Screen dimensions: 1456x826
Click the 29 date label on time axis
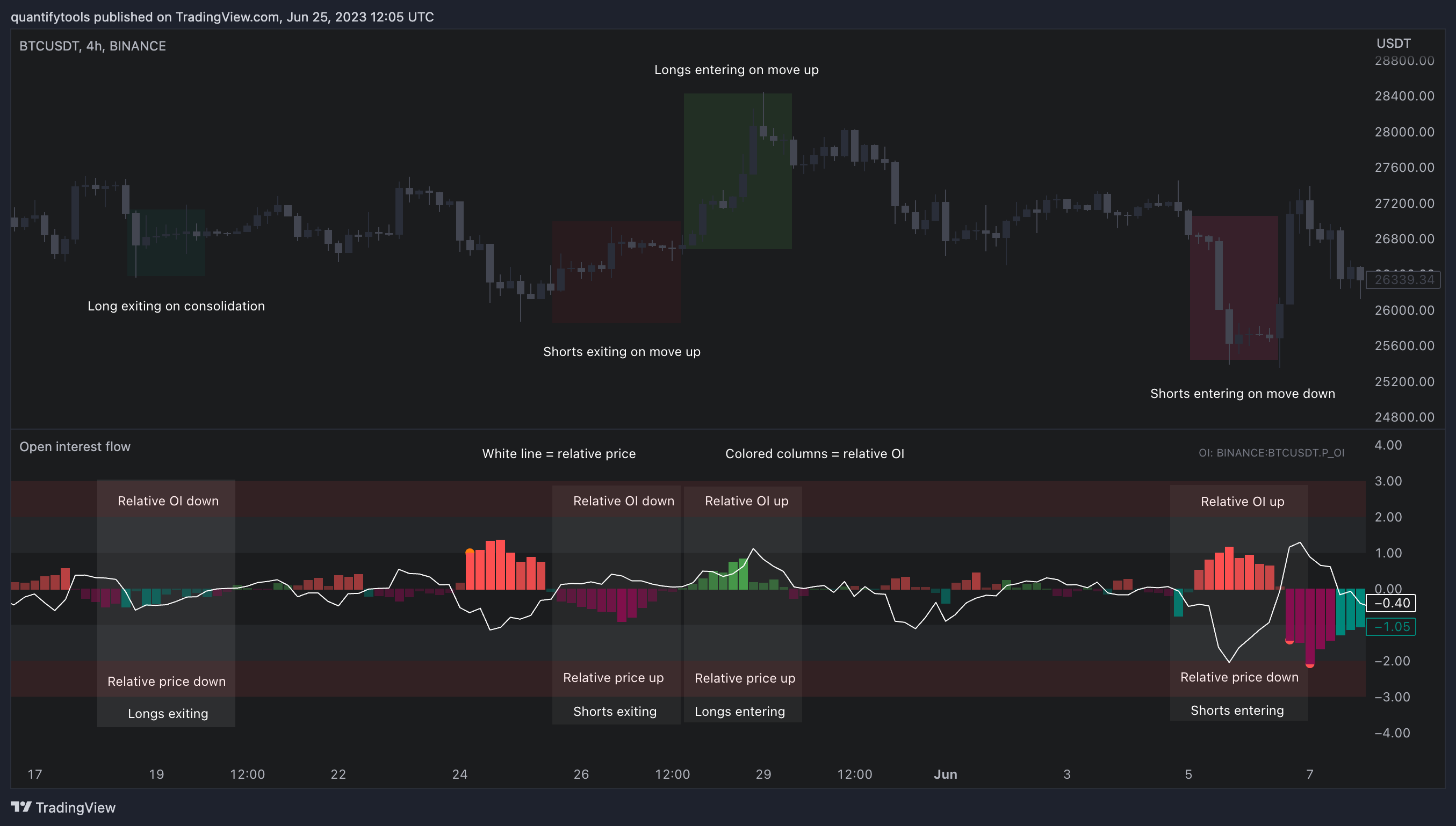[763, 774]
